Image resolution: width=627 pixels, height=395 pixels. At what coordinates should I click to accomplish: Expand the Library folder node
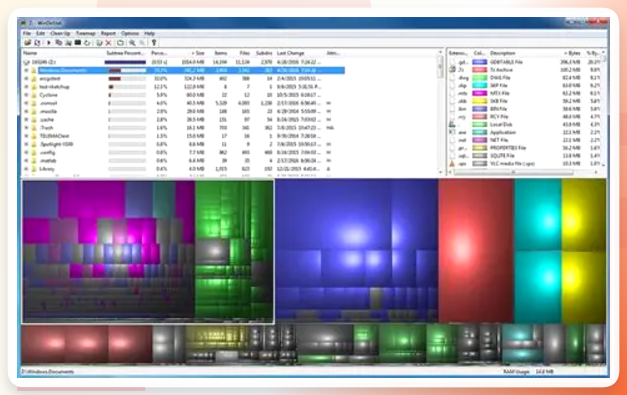tap(26, 169)
